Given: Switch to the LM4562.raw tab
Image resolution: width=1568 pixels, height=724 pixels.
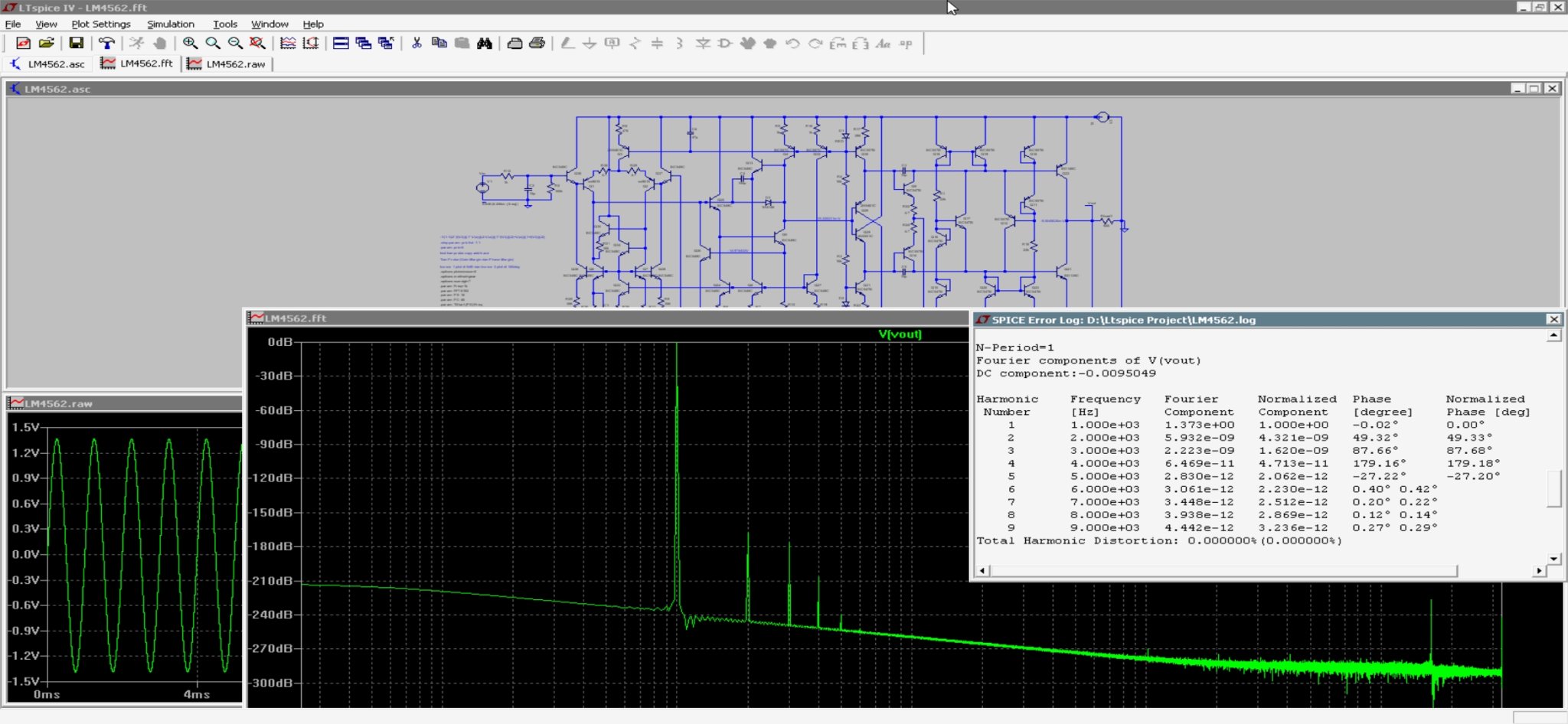Looking at the screenshot, I should (227, 64).
